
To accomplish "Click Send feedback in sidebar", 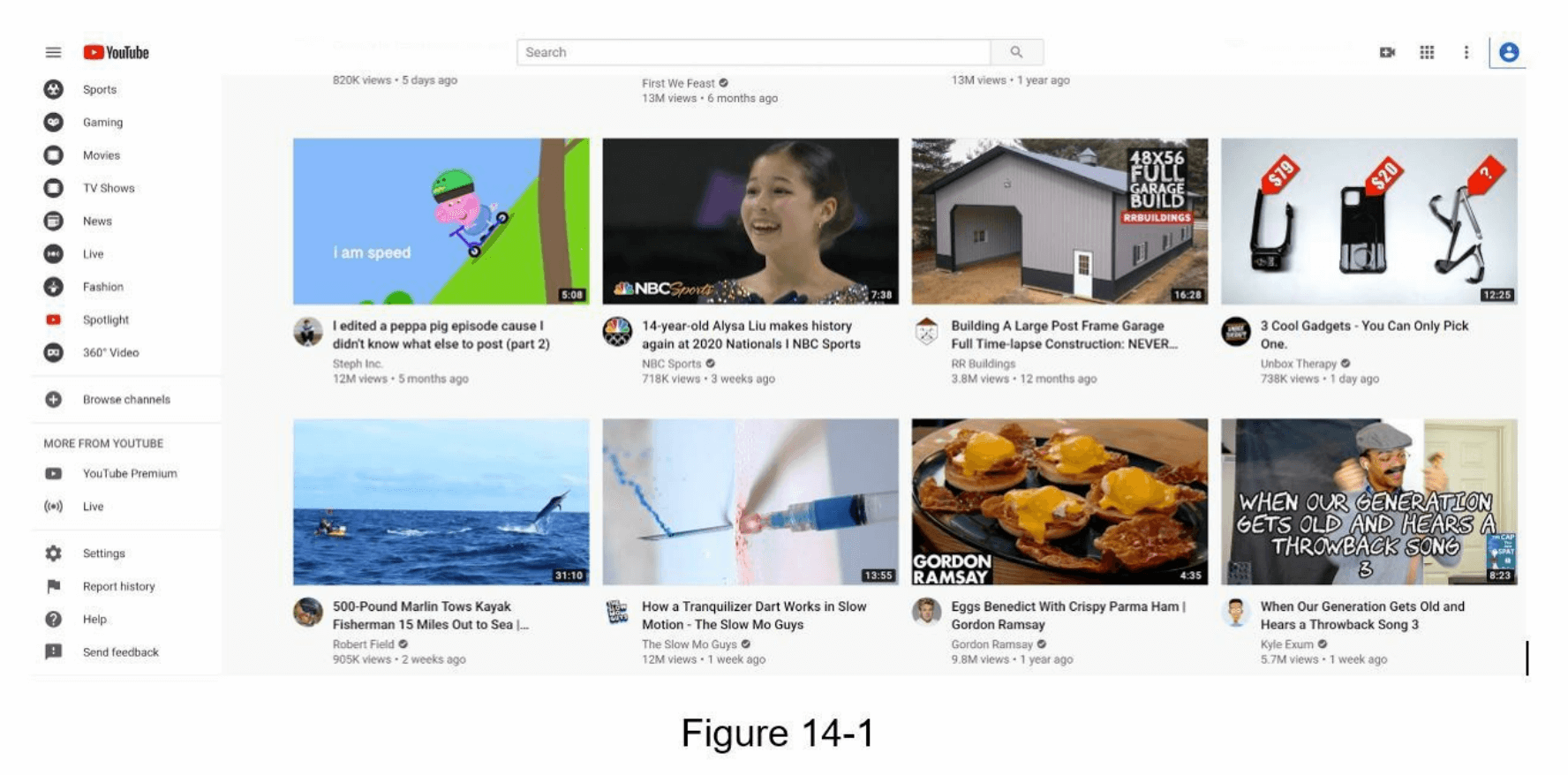I will click(x=120, y=652).
